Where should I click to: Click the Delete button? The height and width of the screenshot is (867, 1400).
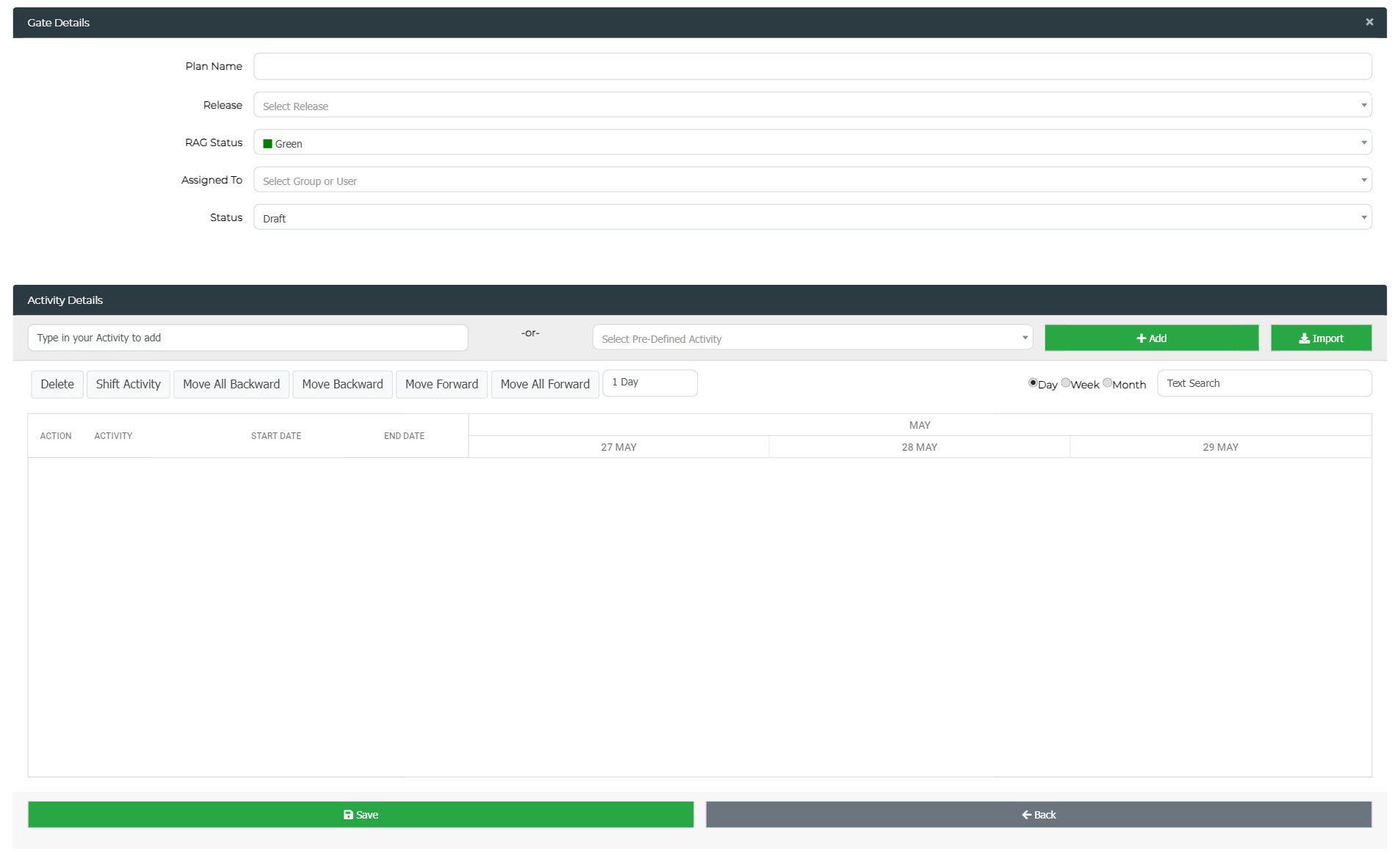point(57,384)
